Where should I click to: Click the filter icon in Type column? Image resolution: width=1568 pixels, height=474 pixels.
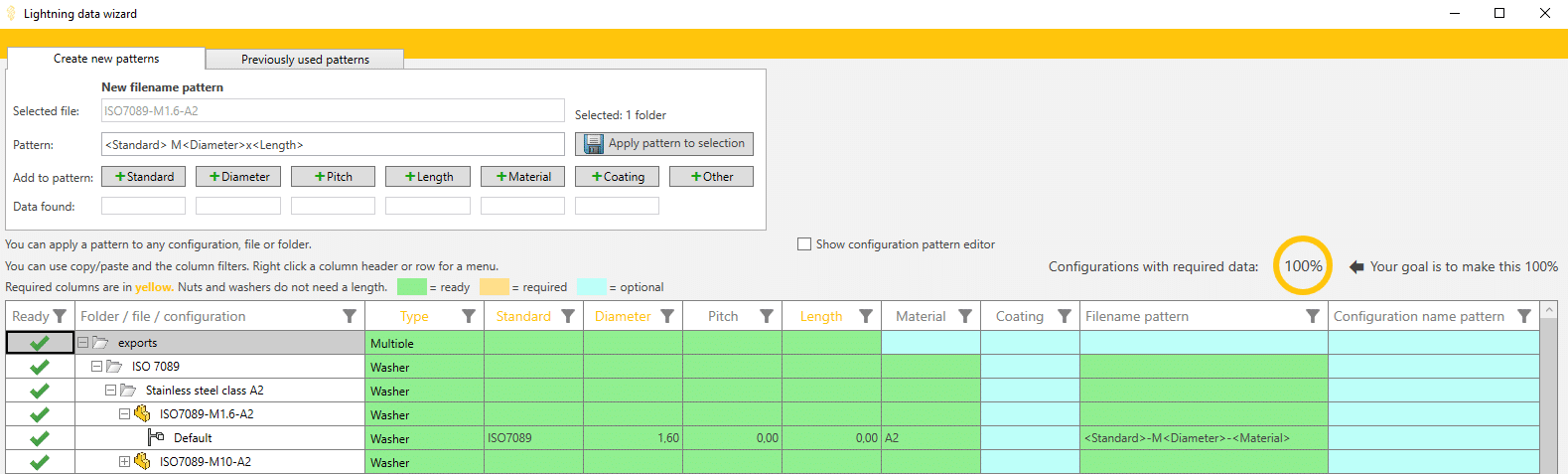(469, 316)
